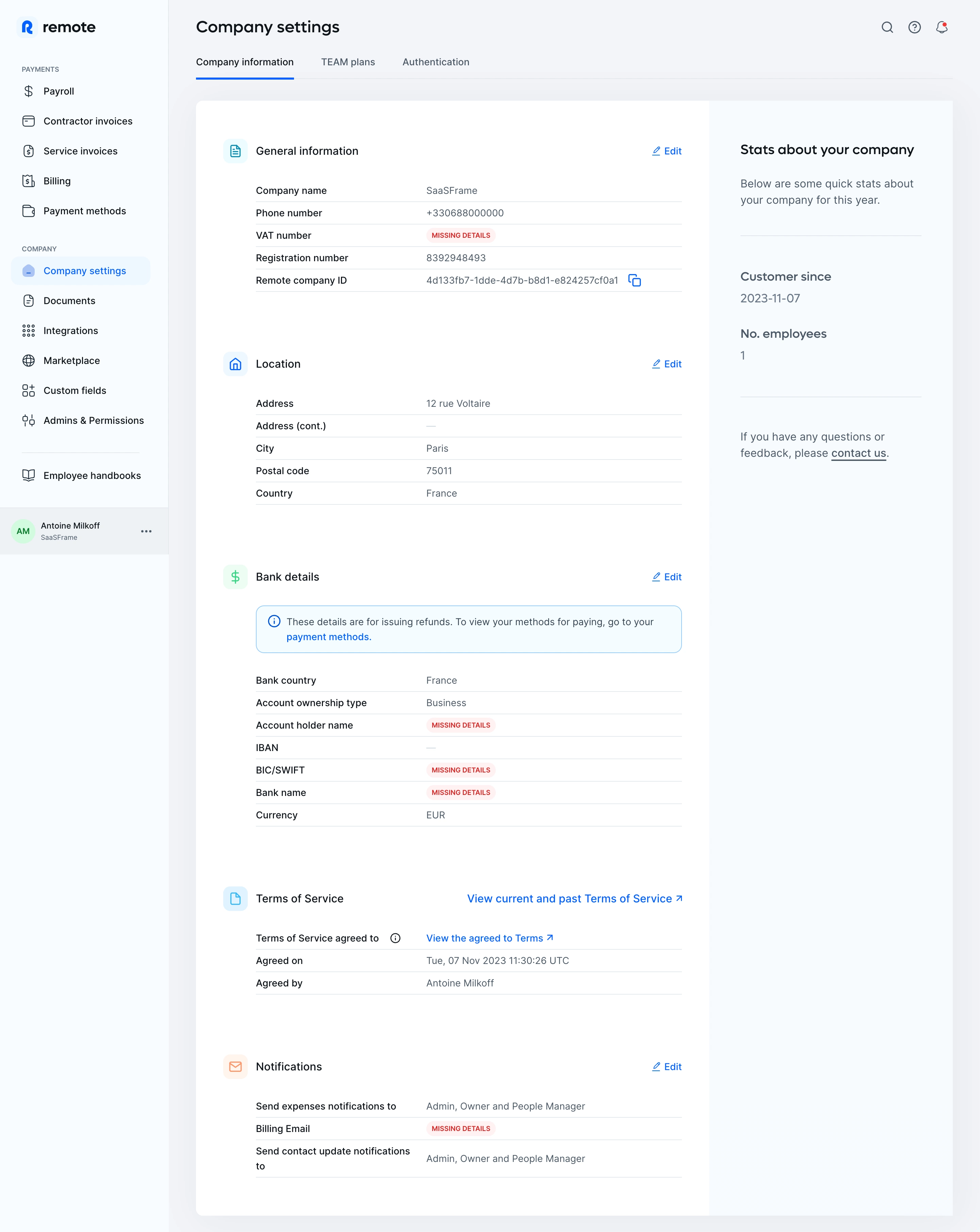Click the Bank name MISSING DETAILS badge

click(461, 793)
